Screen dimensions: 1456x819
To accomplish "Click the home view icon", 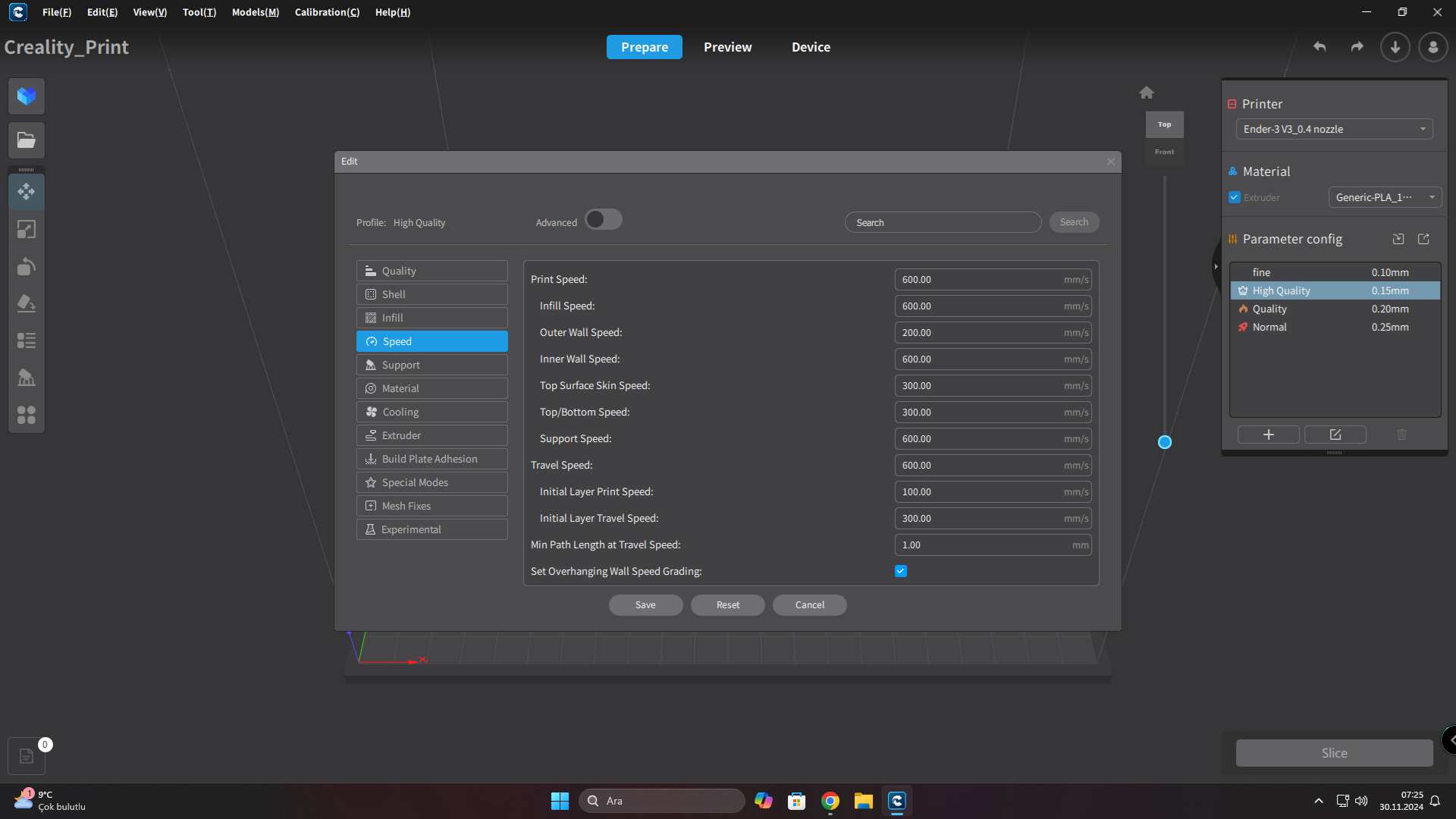I will coord(1147,93).
